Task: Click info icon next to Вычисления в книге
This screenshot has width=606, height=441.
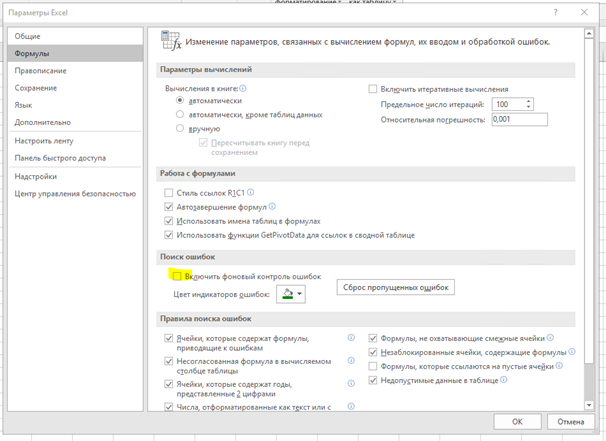Action: 243,88
